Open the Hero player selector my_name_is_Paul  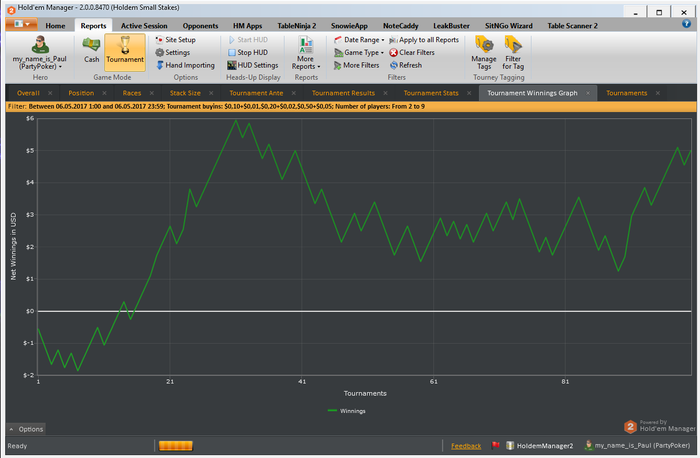pos(40,53)
